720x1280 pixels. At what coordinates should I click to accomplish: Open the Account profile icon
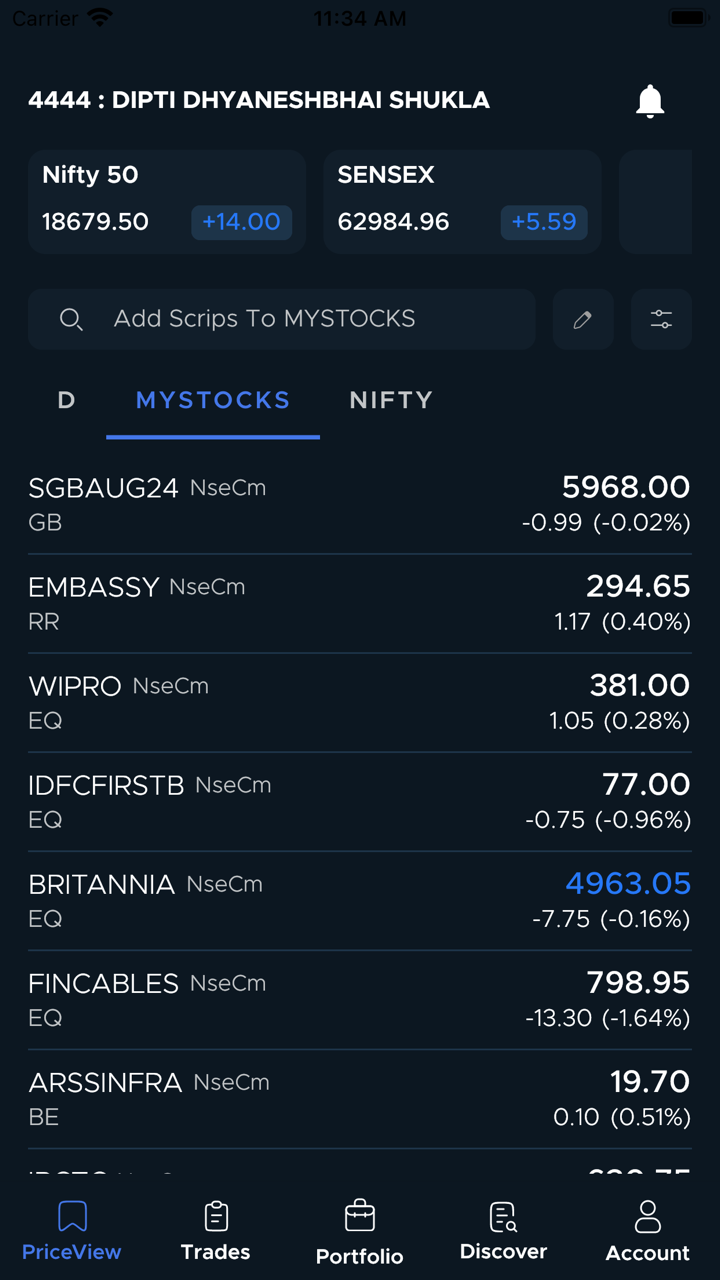[648, 1217]
